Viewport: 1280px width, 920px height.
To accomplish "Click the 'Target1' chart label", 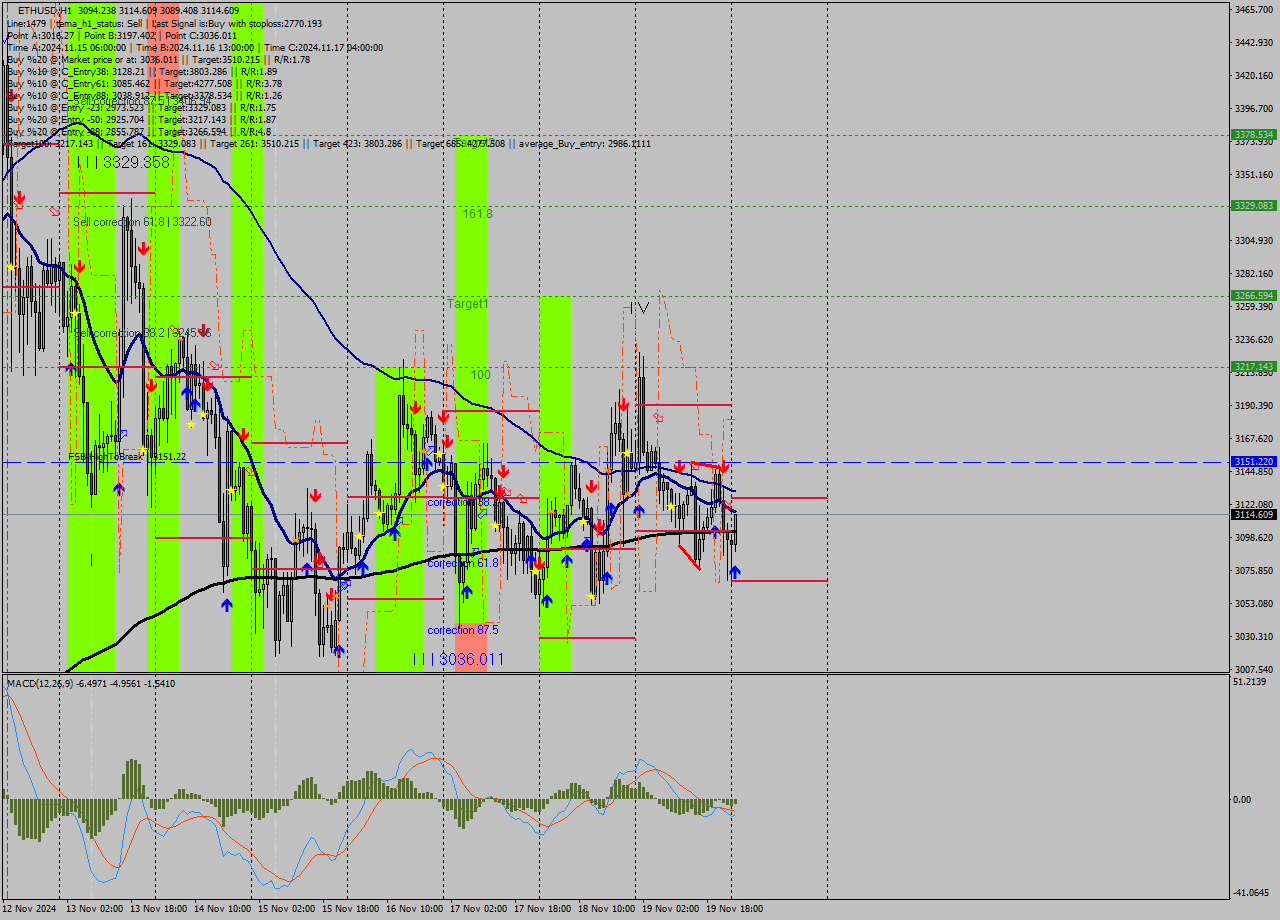I will (467, 303).
